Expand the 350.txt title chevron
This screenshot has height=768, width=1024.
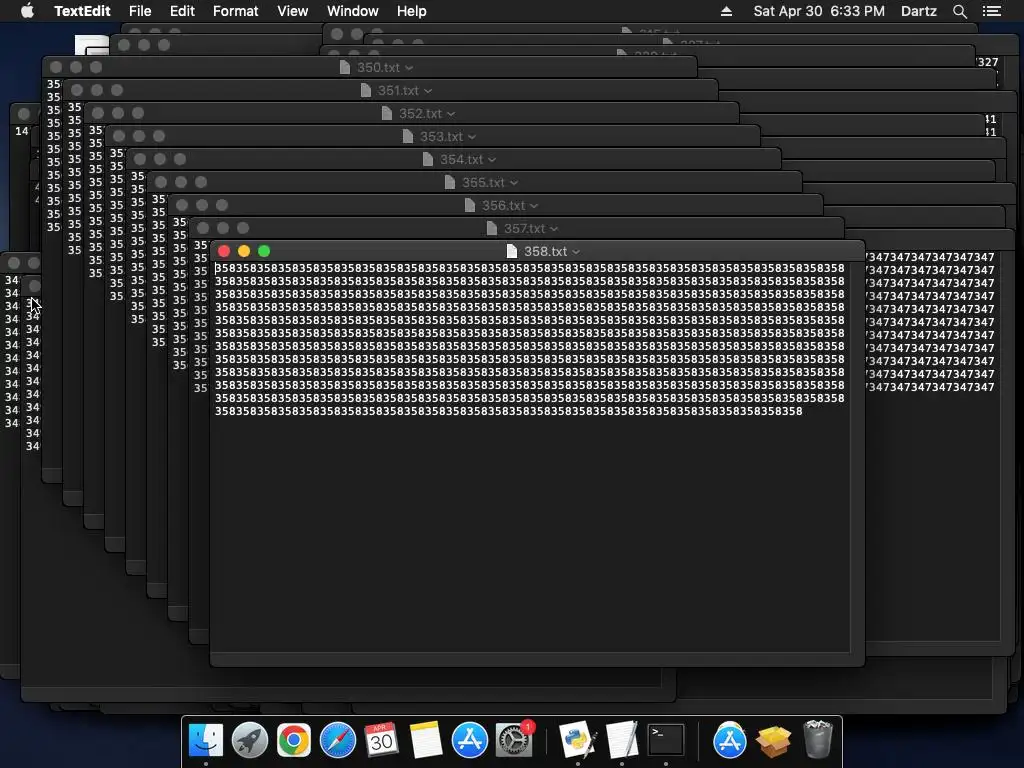point(409,69)
